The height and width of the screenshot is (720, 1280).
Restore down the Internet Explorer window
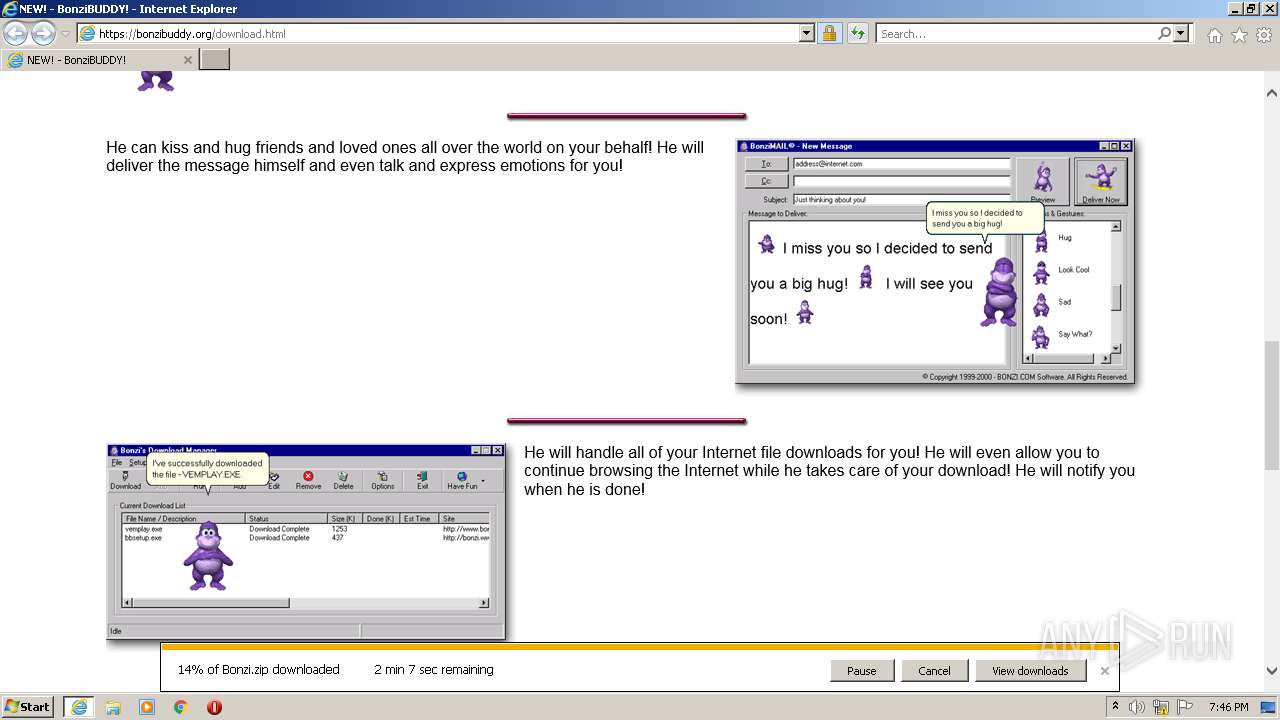(x=1251, y=9)
